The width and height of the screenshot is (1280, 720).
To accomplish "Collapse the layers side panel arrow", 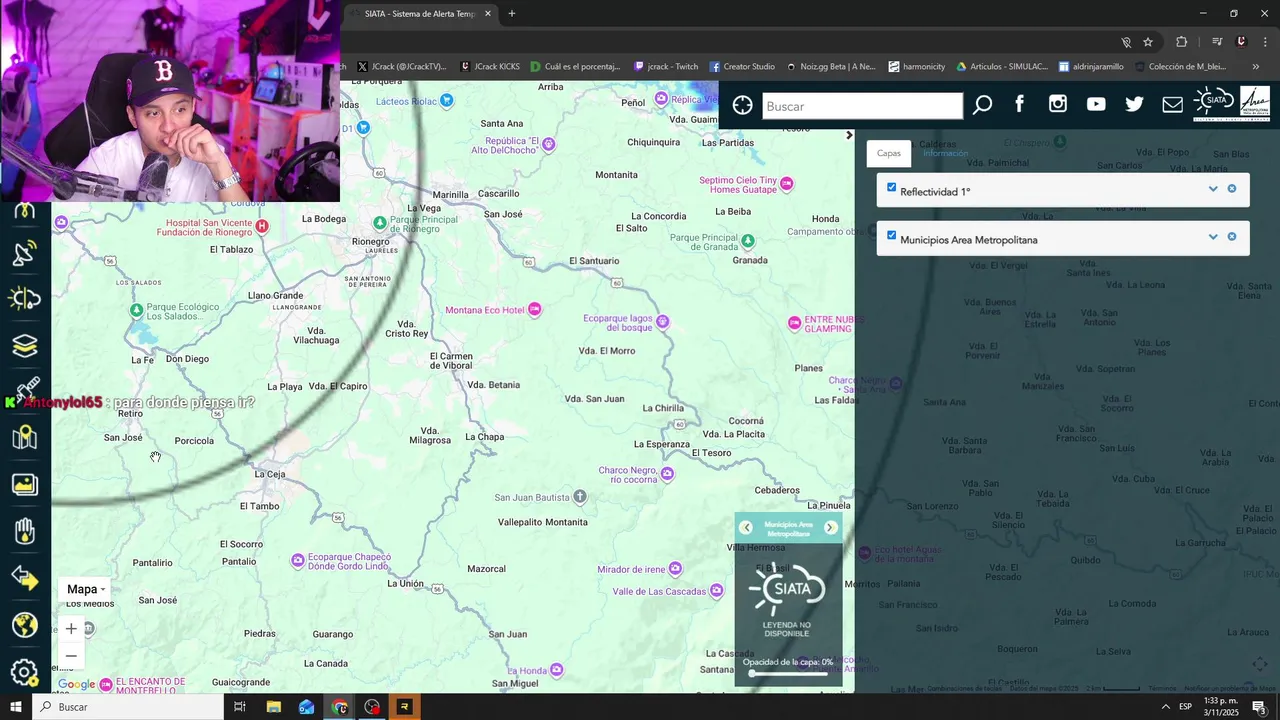I will (849, 135).
